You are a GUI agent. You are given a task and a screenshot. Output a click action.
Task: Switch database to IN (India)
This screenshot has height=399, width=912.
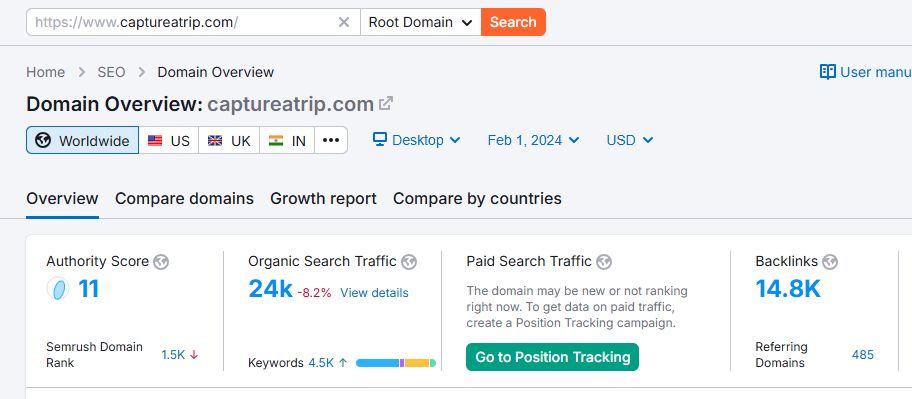click(x=287, y=140)
